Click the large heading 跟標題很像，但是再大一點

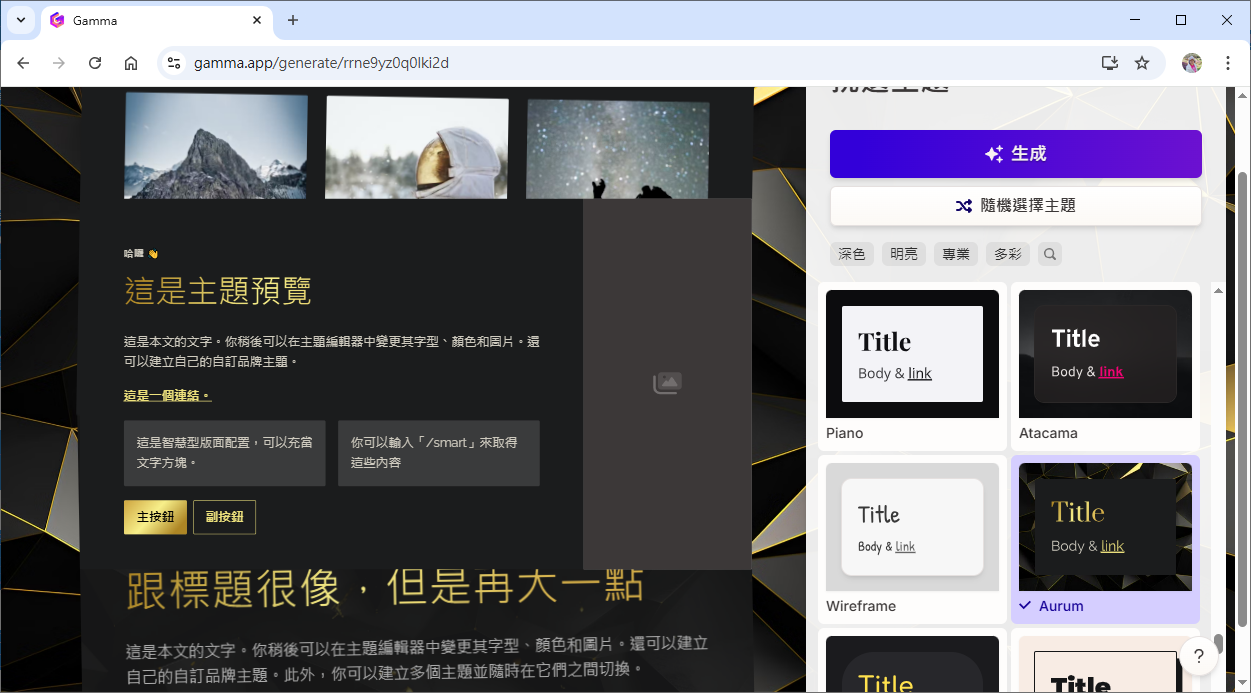[x=385, y=588]
